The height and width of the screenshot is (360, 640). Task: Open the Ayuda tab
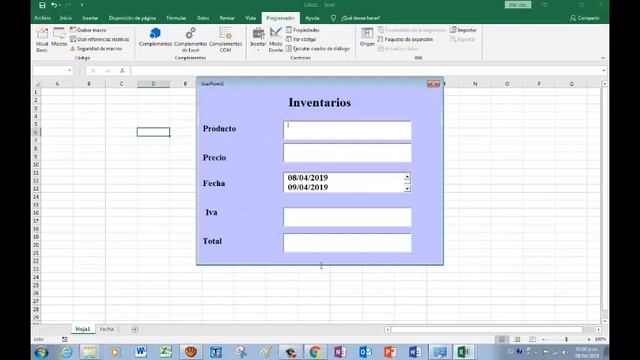[x=312, y=18]
